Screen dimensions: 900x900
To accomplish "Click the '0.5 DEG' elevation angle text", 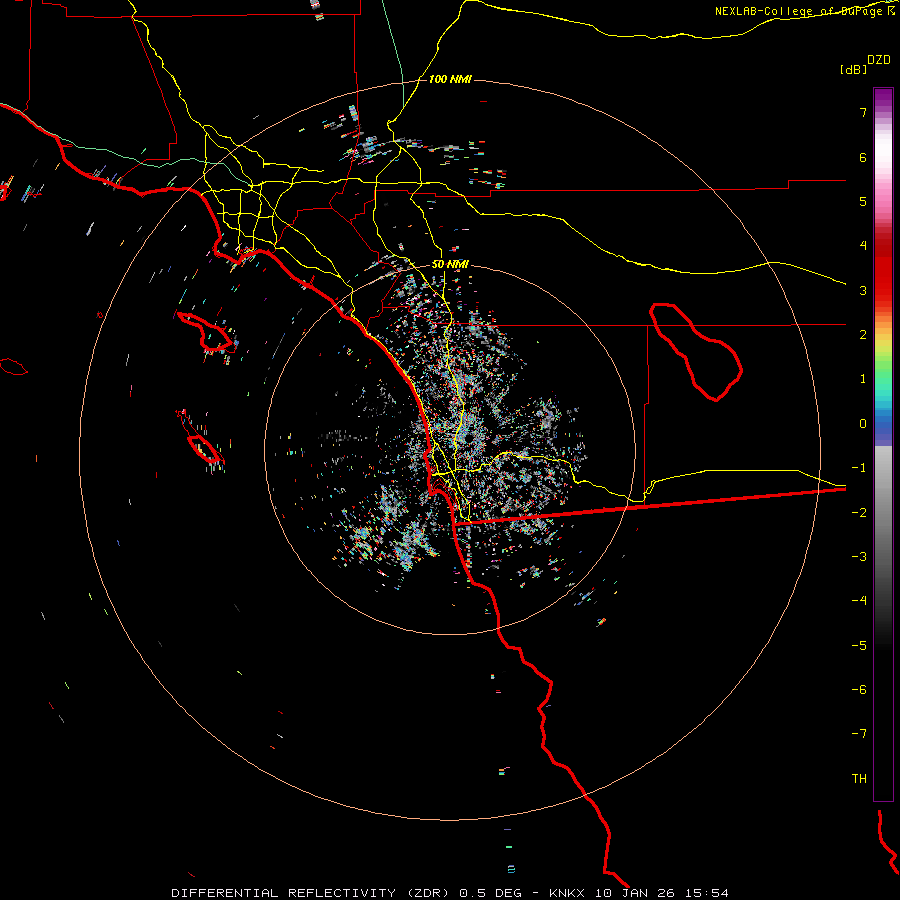I will [490, 893].
